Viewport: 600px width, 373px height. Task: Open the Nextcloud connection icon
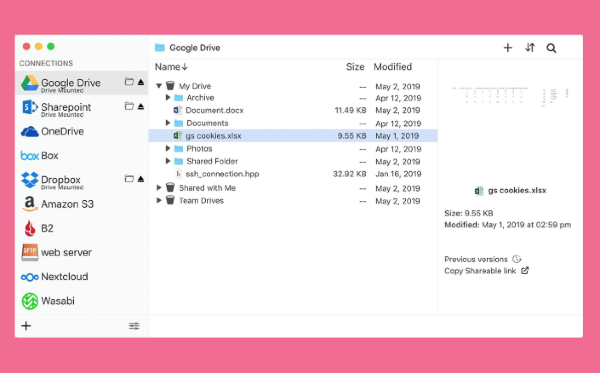point(29,277)
